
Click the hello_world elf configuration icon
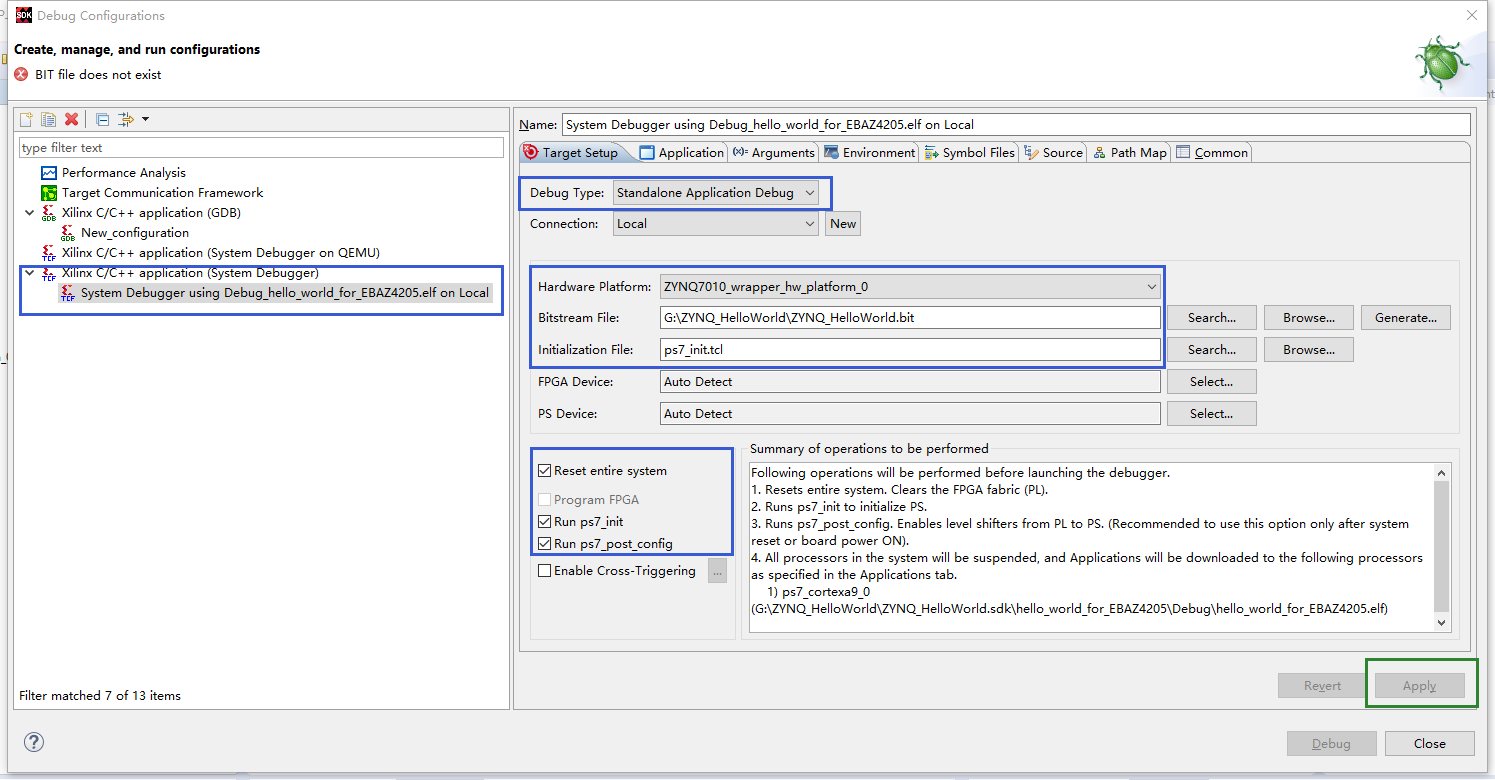pos(68,293)
